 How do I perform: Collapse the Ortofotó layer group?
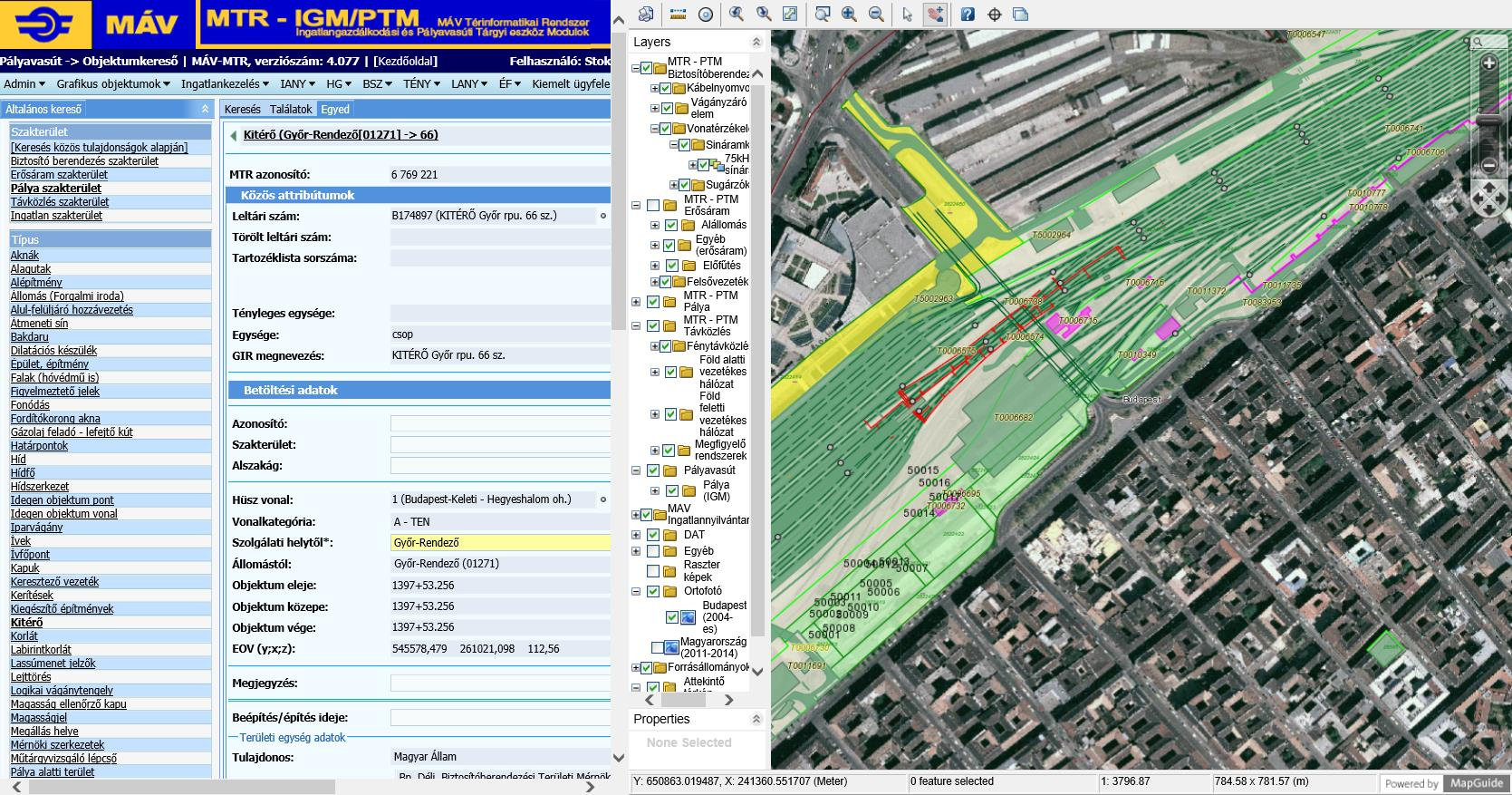click(636, 591)
